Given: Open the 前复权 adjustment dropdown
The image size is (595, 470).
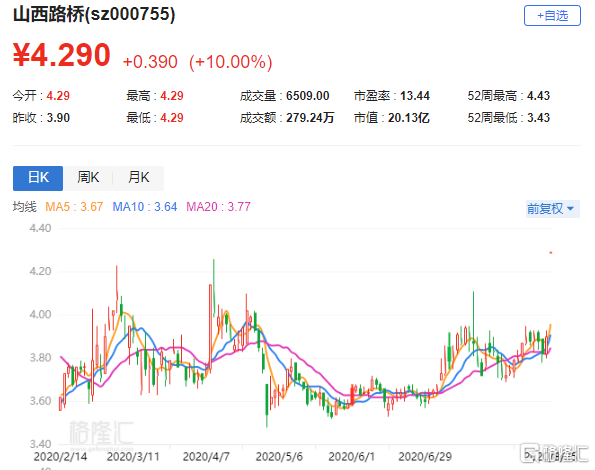Looking at the screenshot, I should (x=552, y=209).
